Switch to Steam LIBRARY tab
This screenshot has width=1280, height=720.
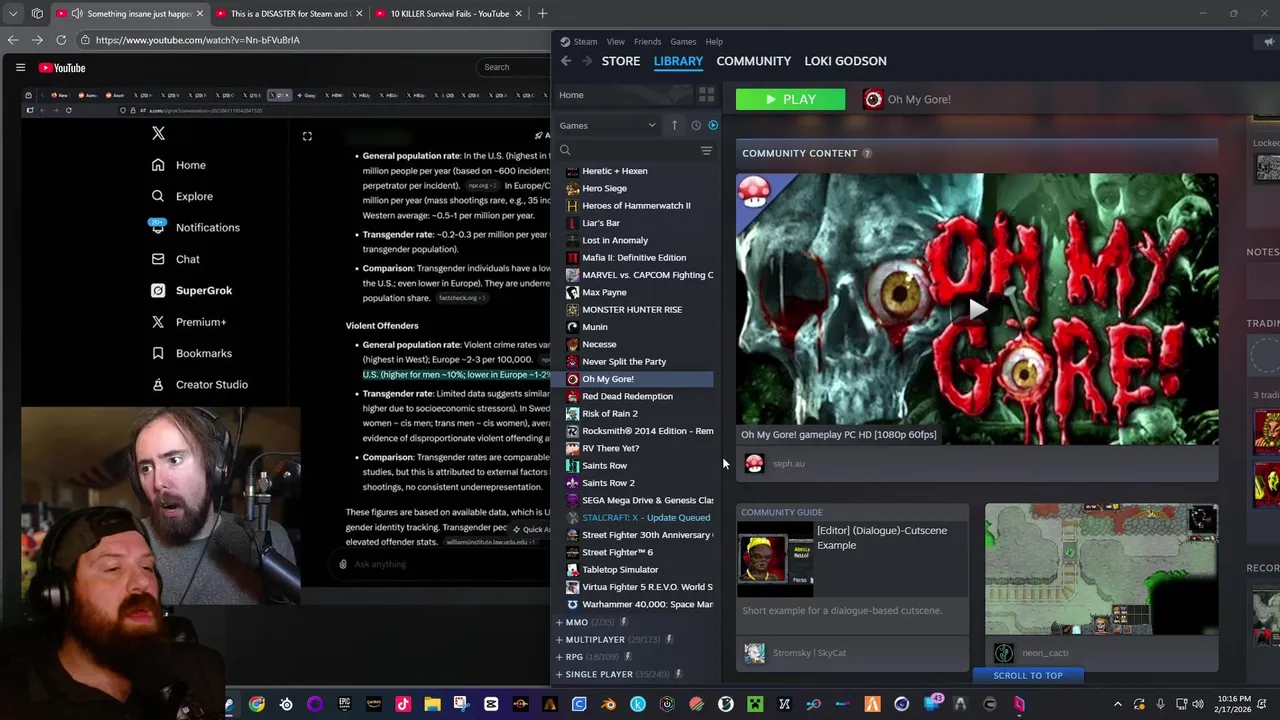(x=678, y=61)
